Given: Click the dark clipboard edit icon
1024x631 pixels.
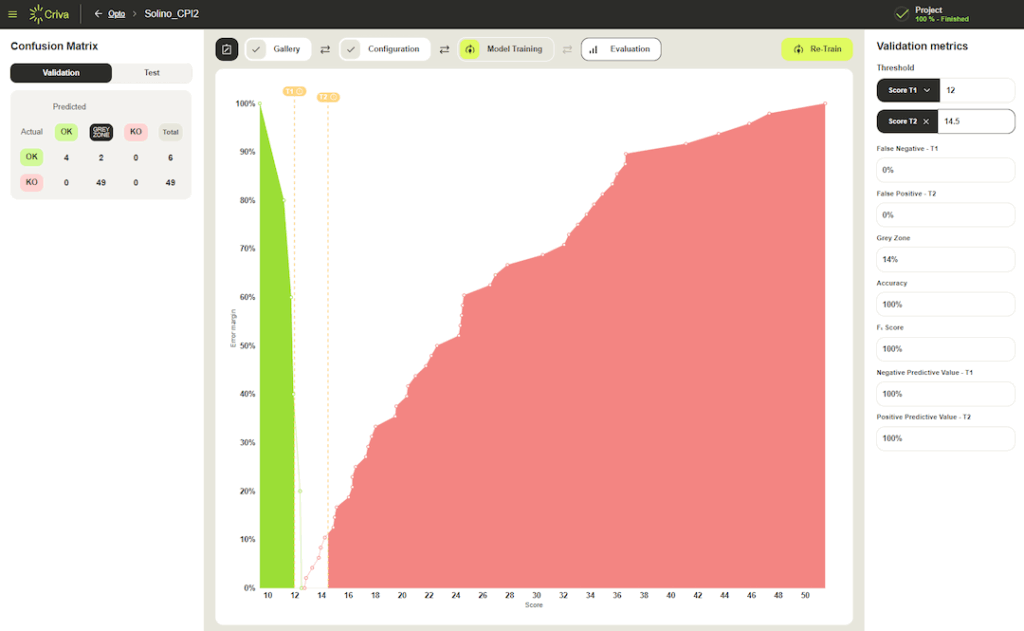Looking at the screenshot, I should (227, 49).
